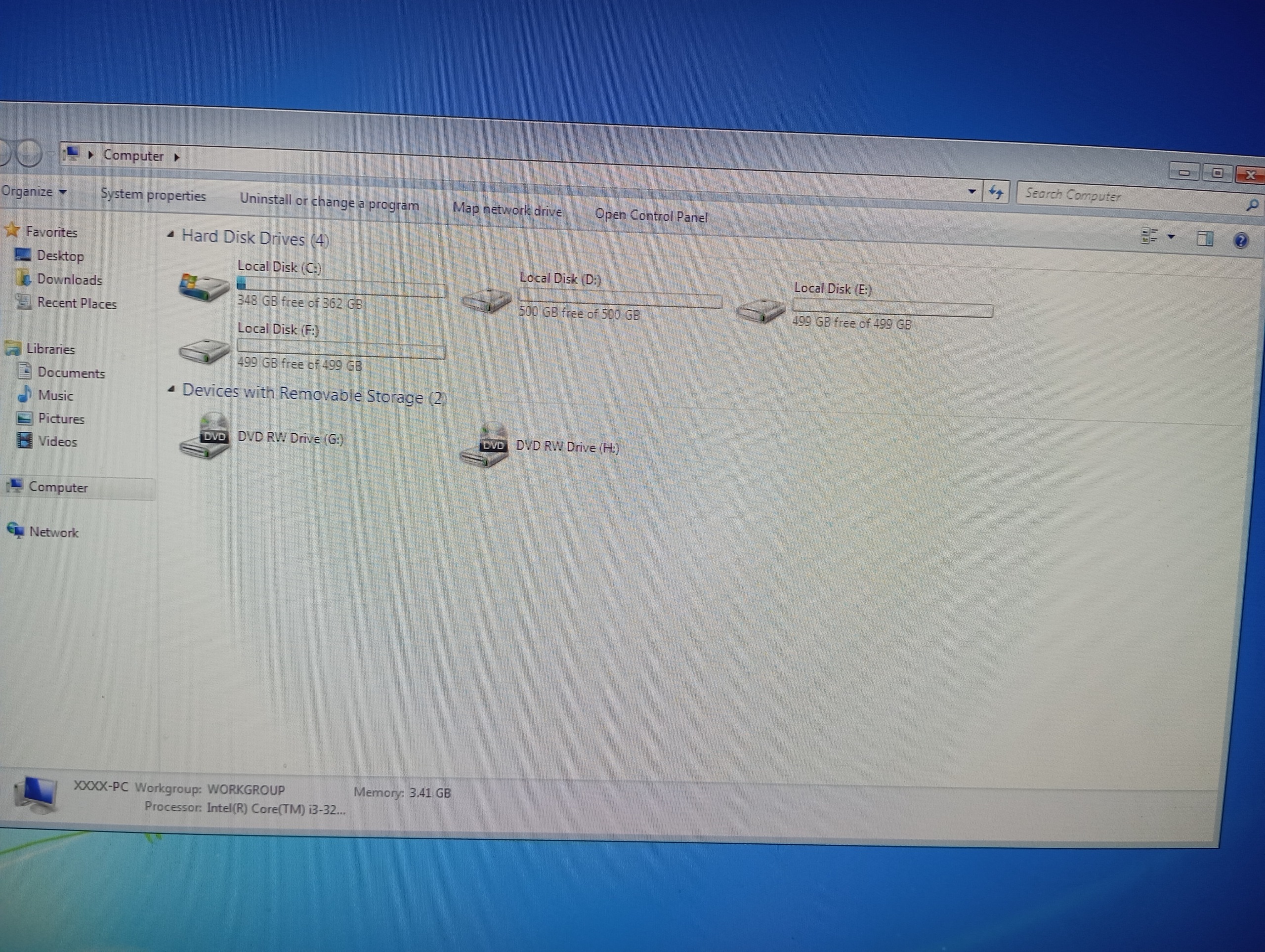Click the Desktop icon in Favorites
Viewport: 1265px width, 952px height.
pos(23,254)
